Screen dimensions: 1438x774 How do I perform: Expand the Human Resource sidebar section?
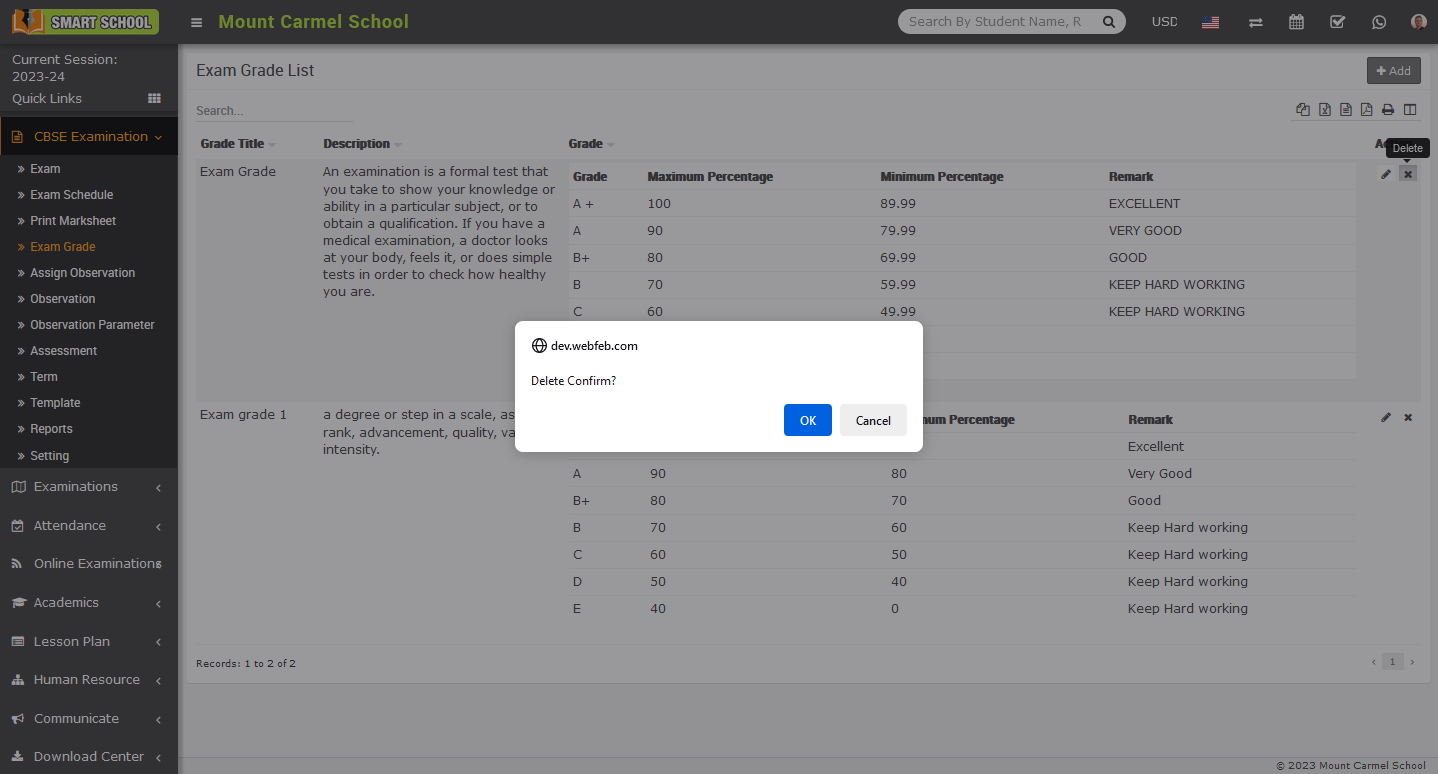click(86, 680)
